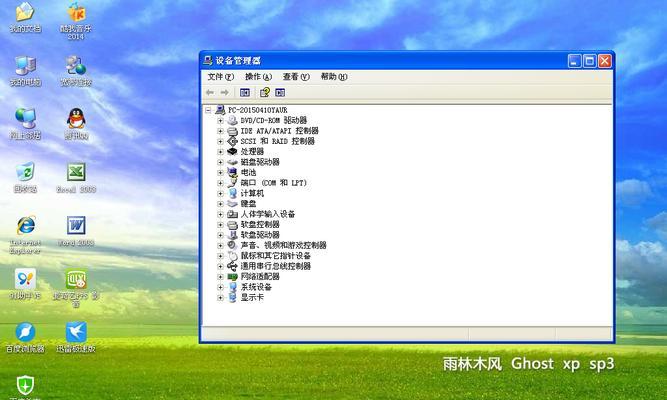
Task: Select the green shield security desktop icon
Action: (25, 386)
